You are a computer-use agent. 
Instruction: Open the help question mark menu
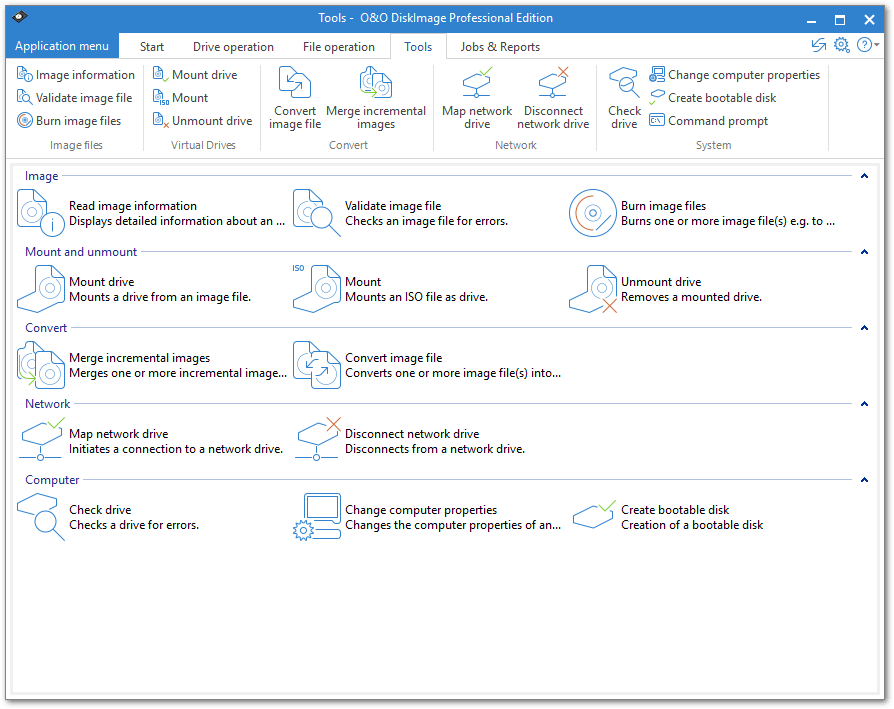[868, 45]
